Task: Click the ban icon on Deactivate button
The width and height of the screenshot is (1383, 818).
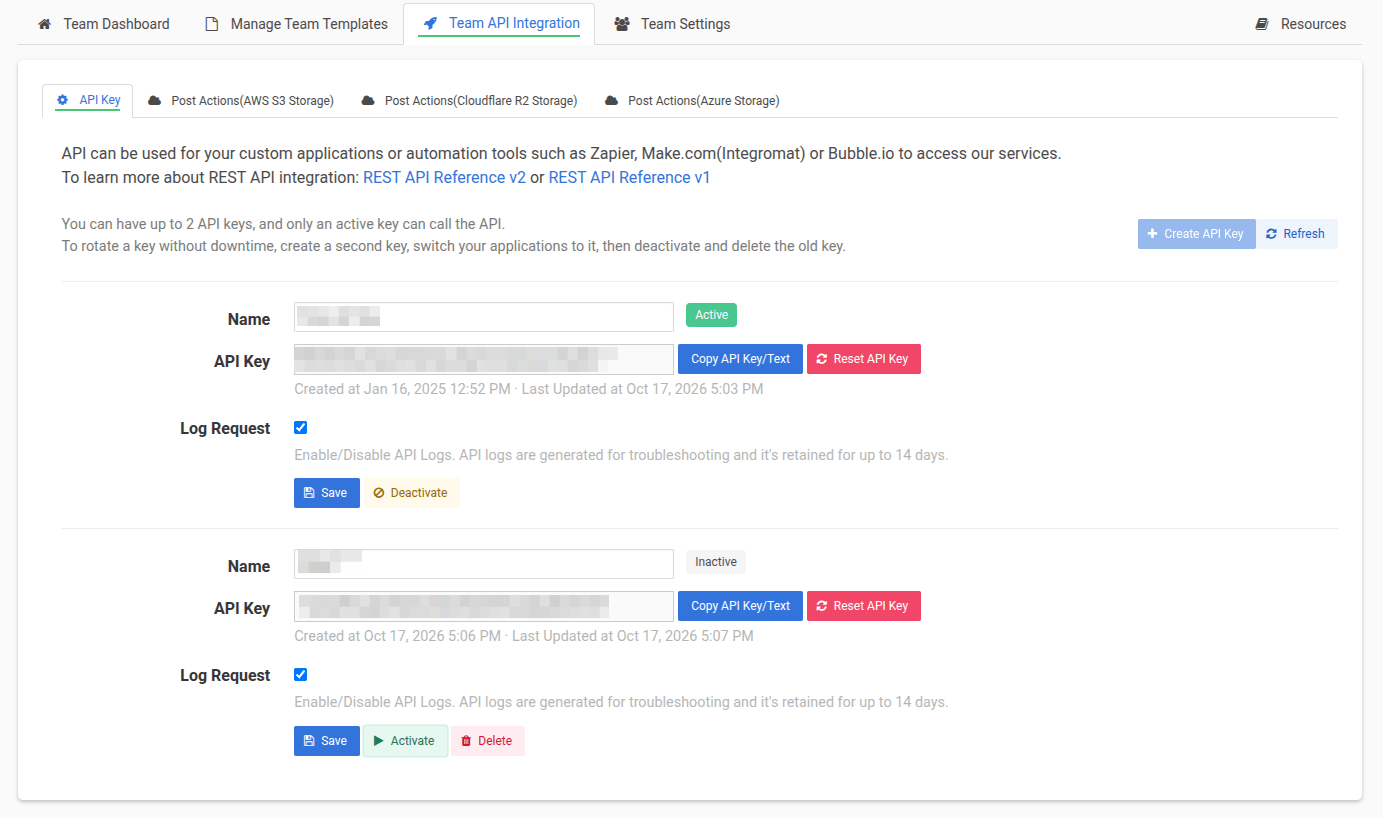Action: click(x=379, y=493)
